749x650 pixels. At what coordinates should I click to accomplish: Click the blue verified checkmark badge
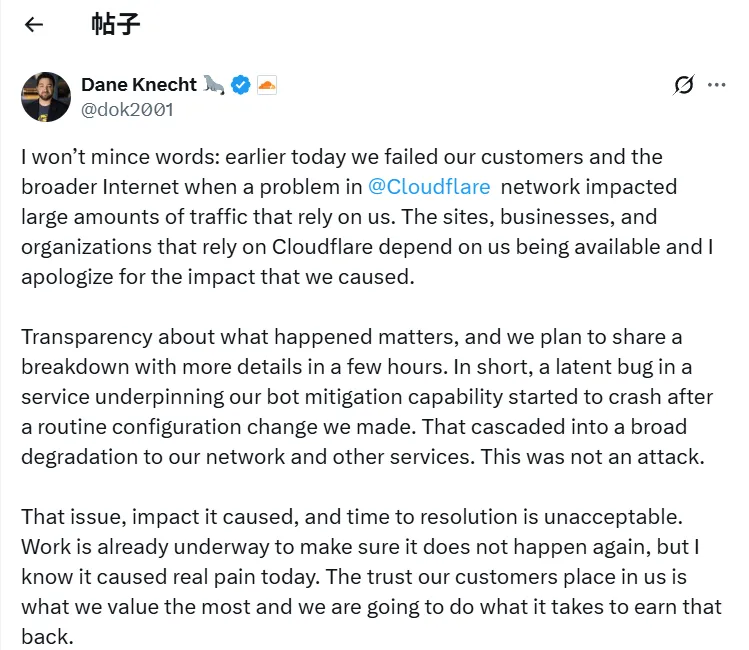pyautogui.click(x=241, y=85)
